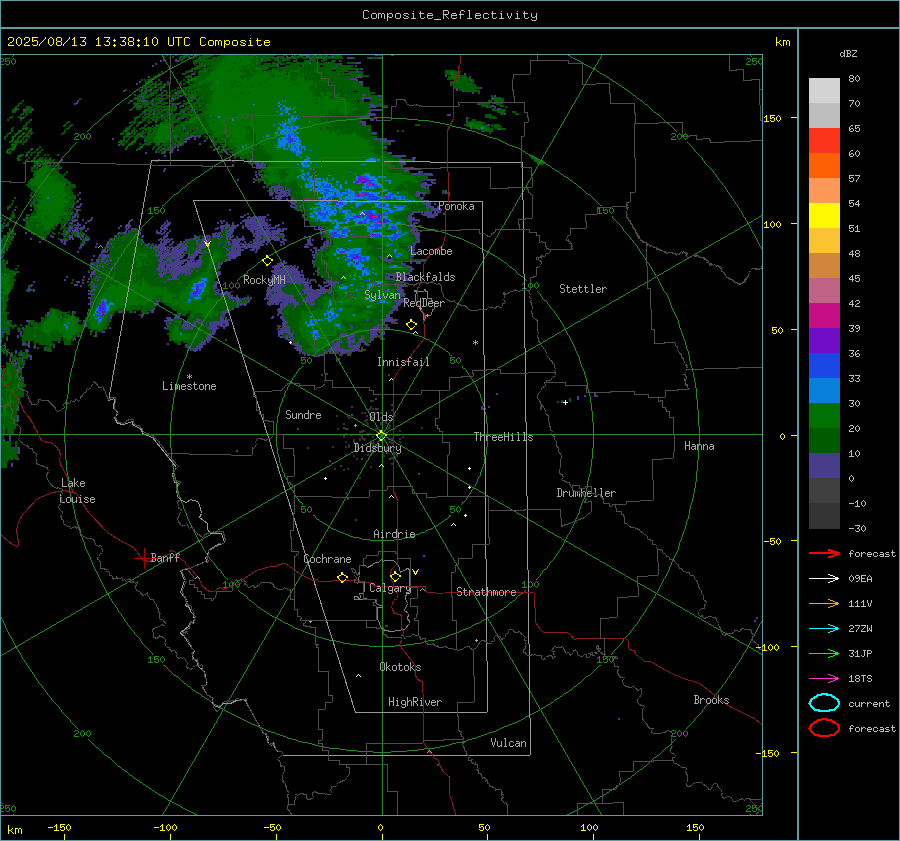Click the 'current' legend text
This screenshot has height=841, width=900.
click(x=869, y=703)
